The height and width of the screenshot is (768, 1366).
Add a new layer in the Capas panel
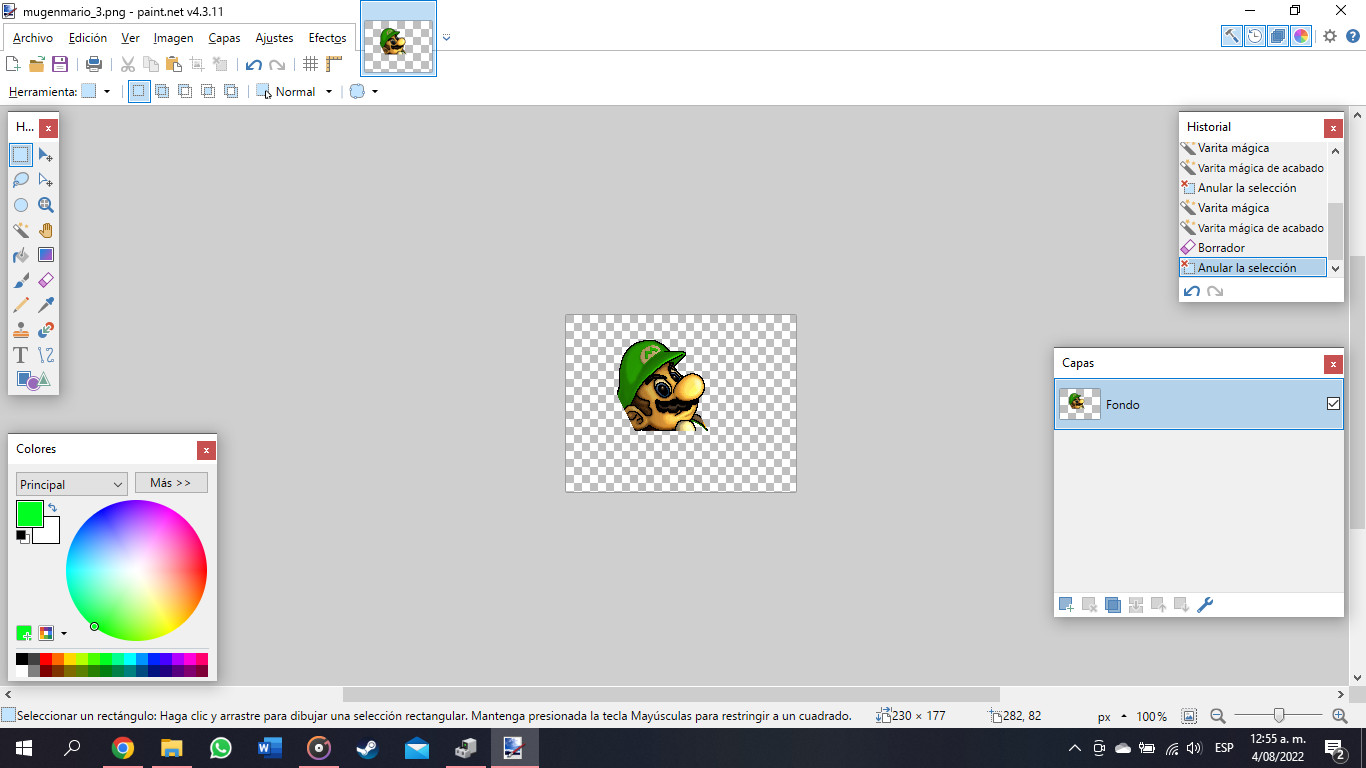(1065, 604)
